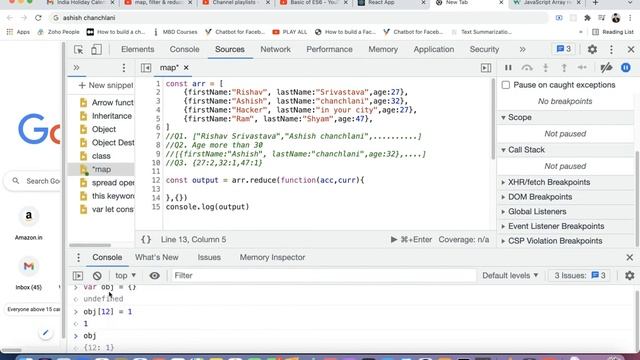Open the spread operator snippet
This screenshot has width=640, height=360.
[x=107, y=183]
